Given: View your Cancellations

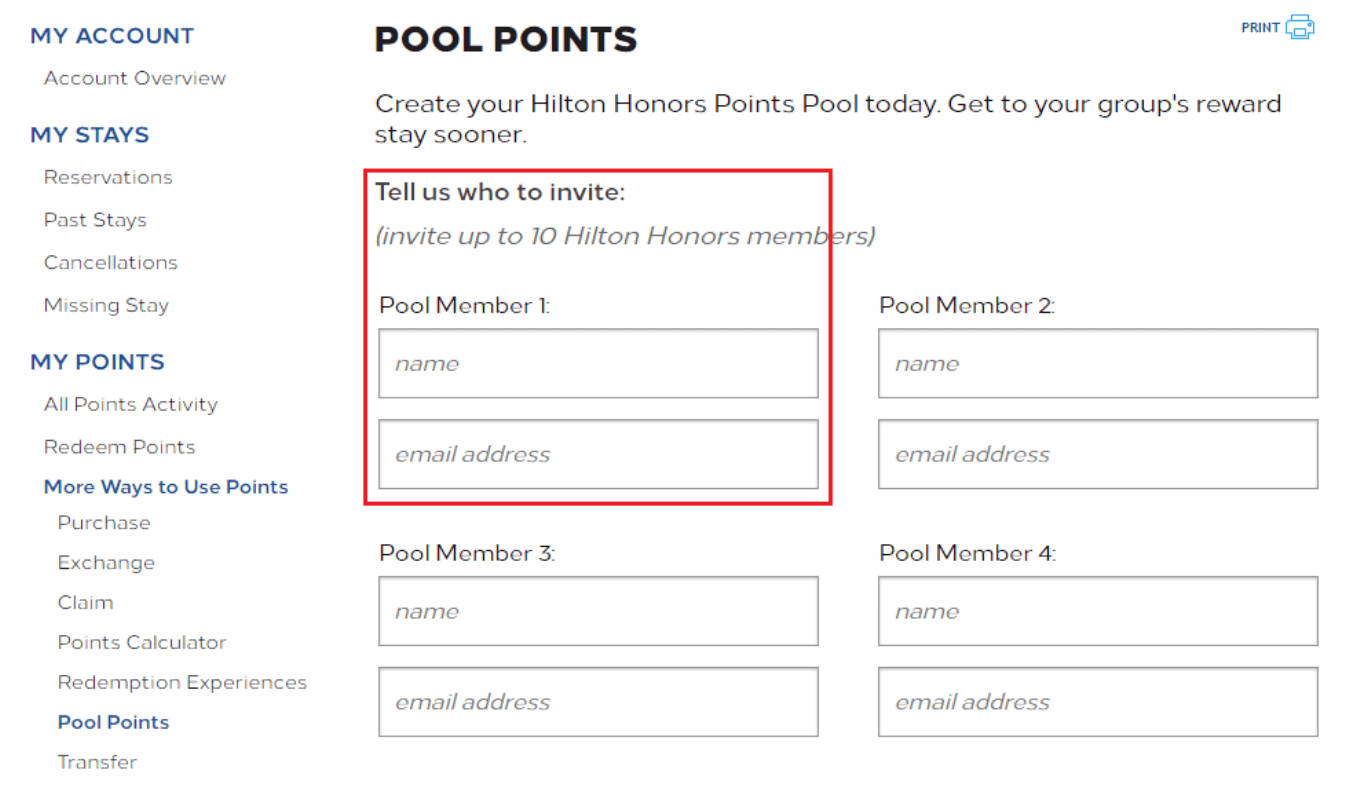Looking at the screenshot, I should pyautogui.click(x=110, y=262).
